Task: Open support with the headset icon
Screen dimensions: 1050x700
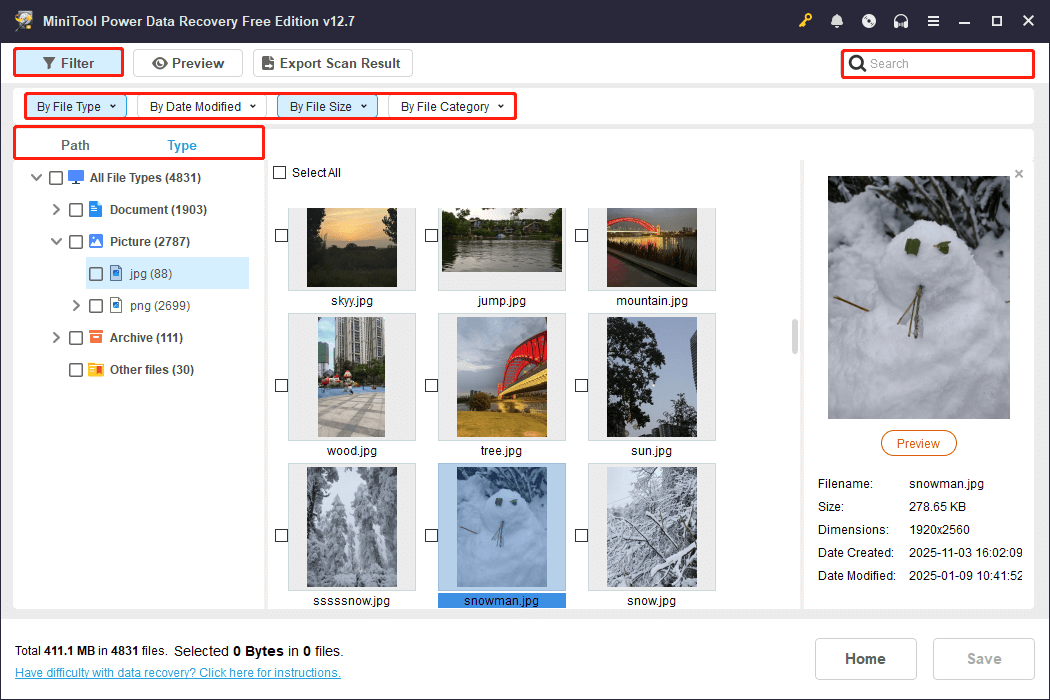Action: pyautogui.click(x=901, y=20)
